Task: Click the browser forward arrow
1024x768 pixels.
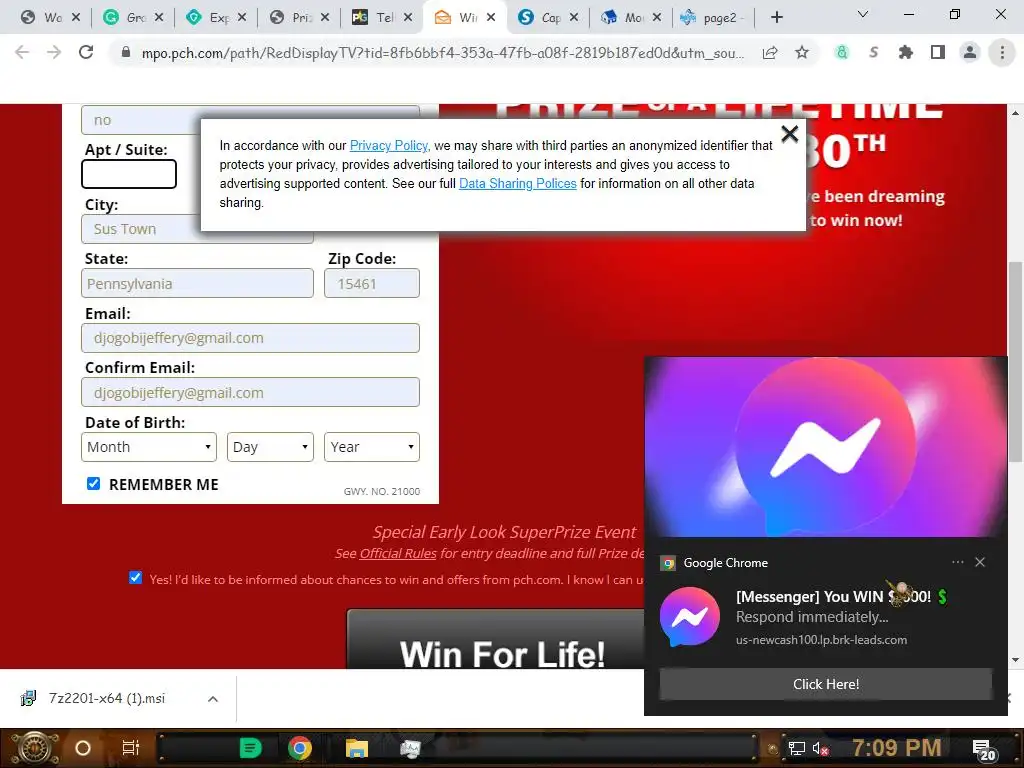Action: coord(54,52)
